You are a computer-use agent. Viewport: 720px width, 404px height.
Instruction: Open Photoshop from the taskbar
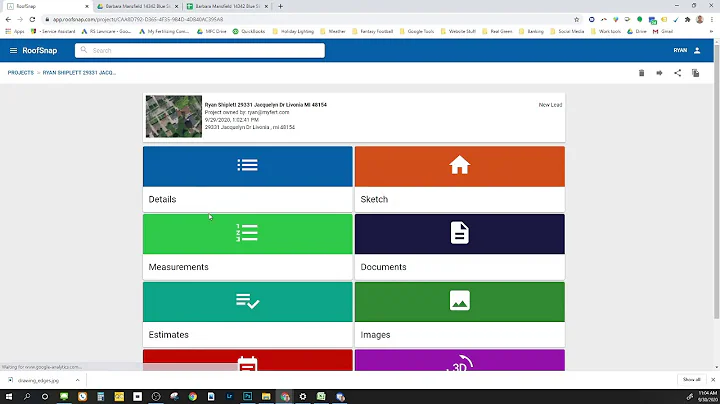point(248,397)
